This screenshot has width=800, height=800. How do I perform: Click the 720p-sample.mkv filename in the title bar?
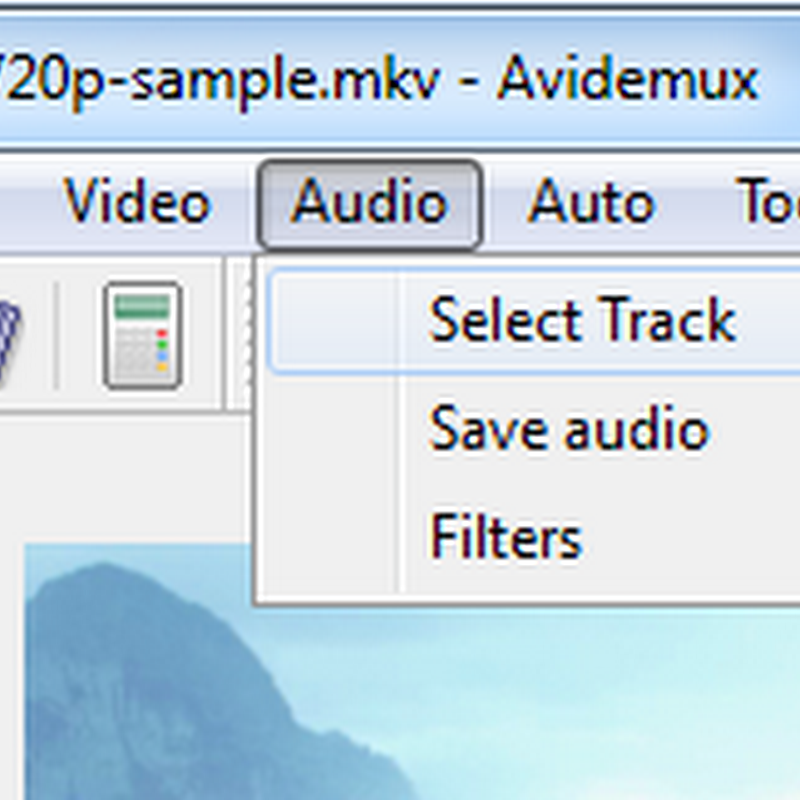(220, 78)
